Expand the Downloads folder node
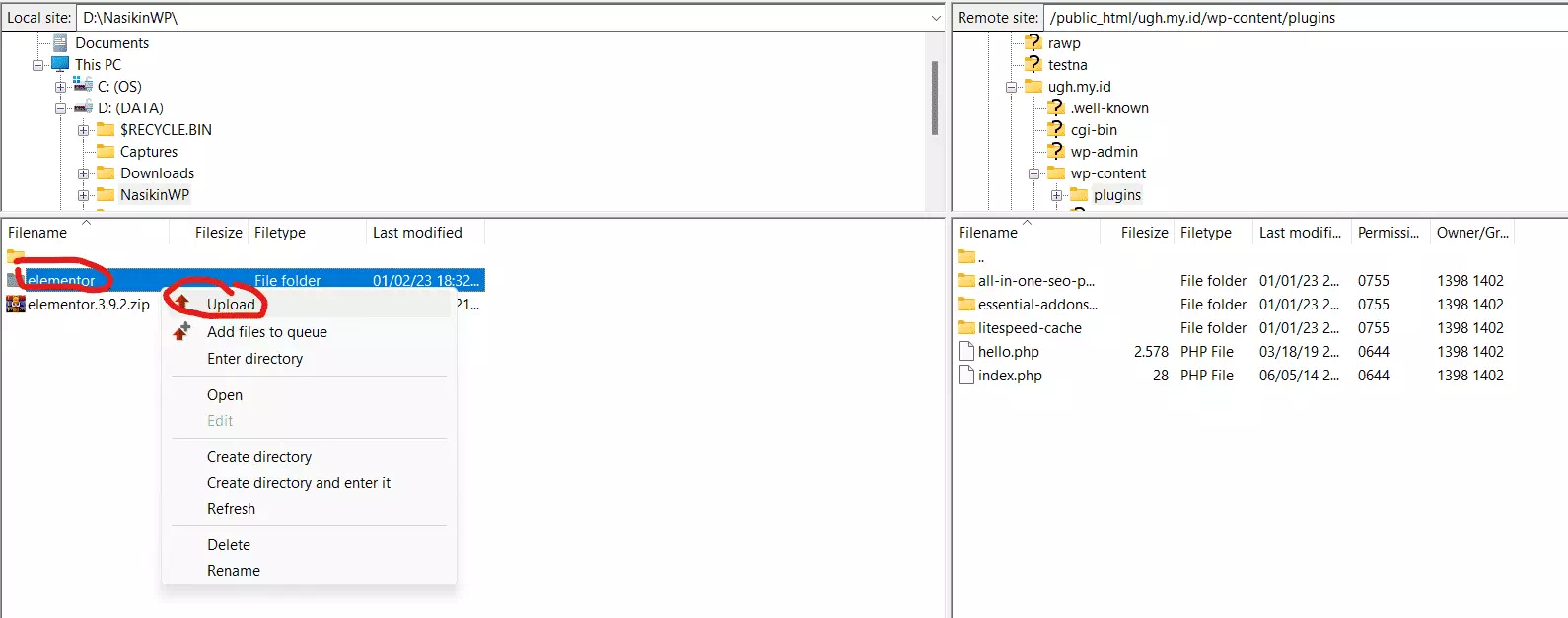This screenshot has width=1568, height=618. pyautogui.click(x=84, y=173)
